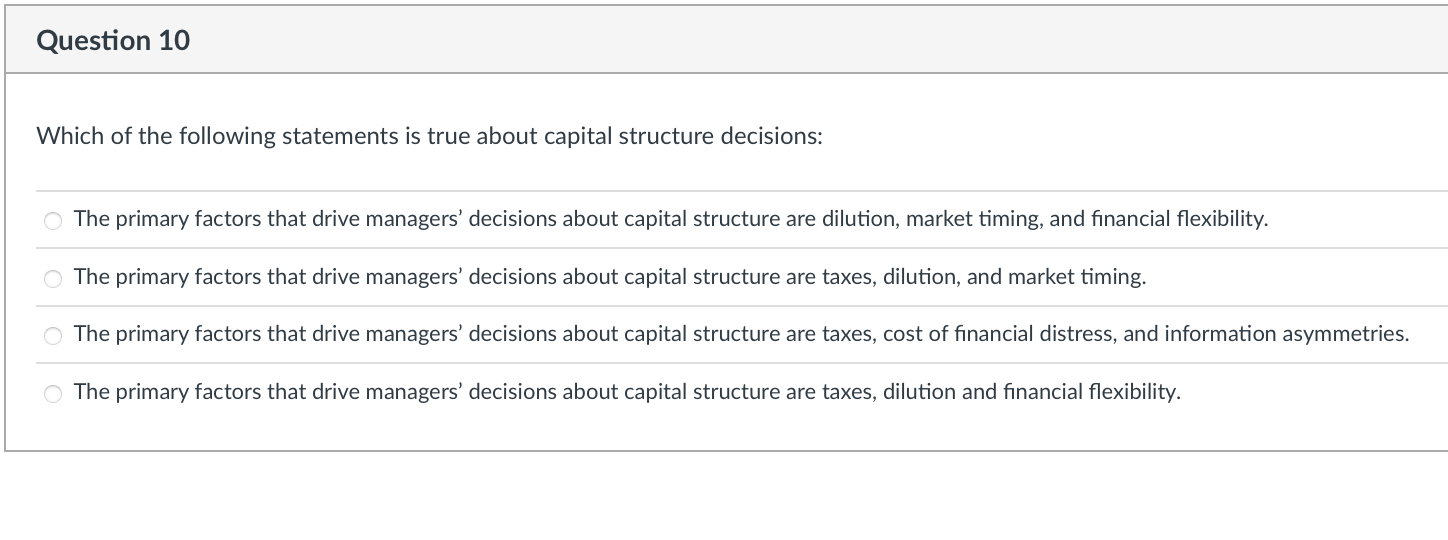Click the phrase 'cost of financial distress'
The width and height of the screenshot is (1448, 540).
998,334
